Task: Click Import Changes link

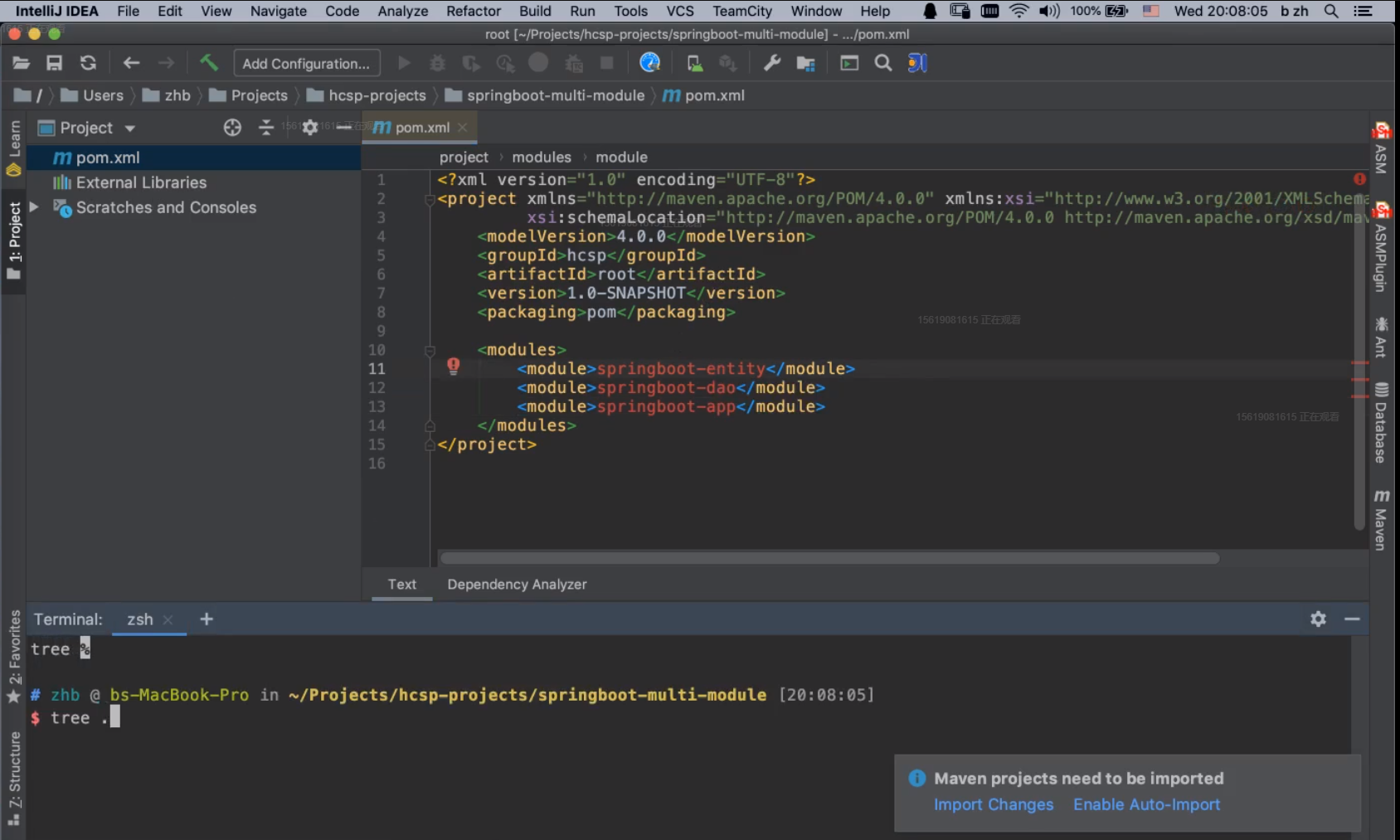Action: tap(994, 804)
